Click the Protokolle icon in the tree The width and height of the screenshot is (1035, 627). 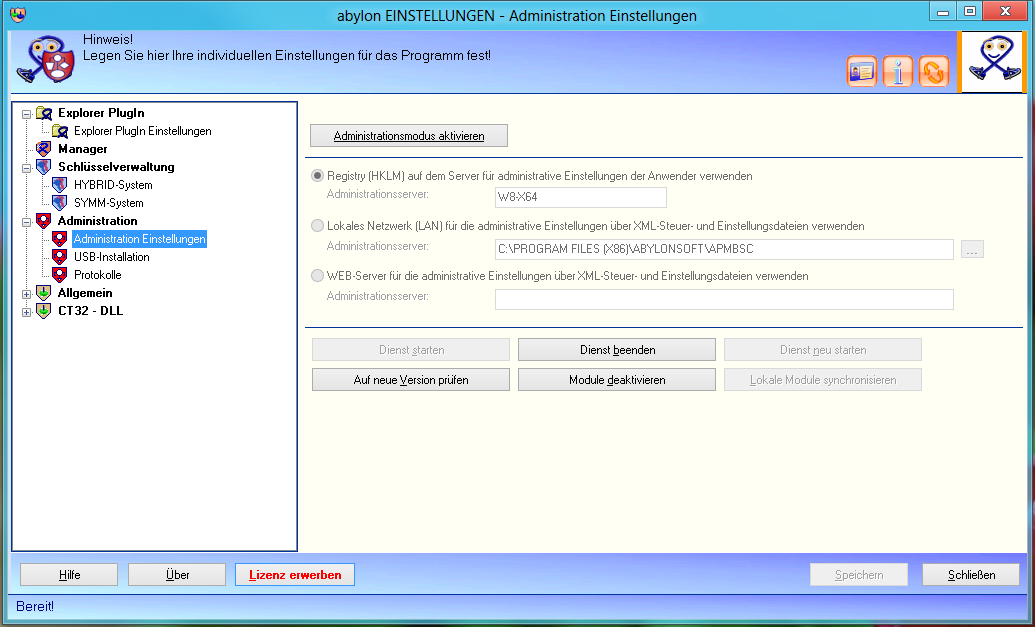click(59, 275)
